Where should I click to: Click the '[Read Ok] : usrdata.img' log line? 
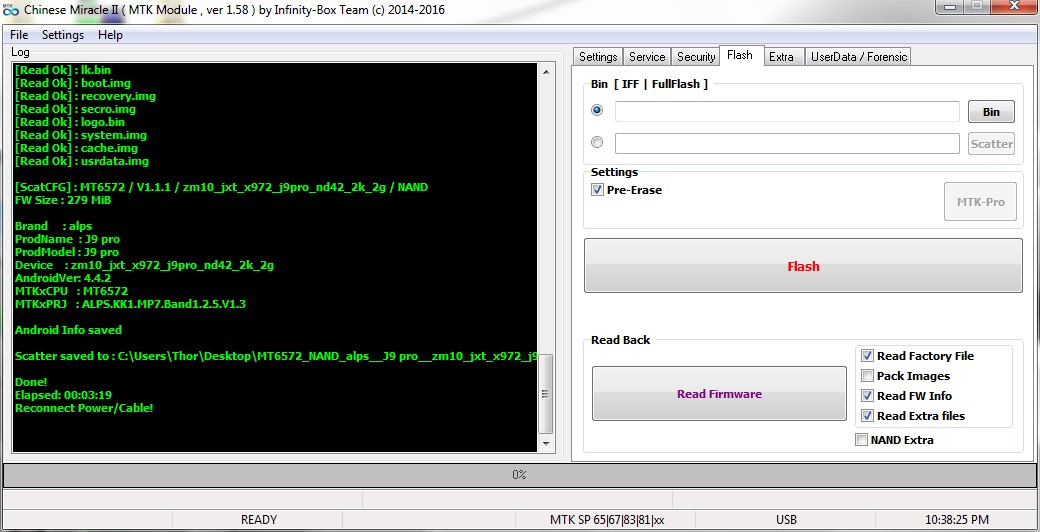[x=82, y=161]
